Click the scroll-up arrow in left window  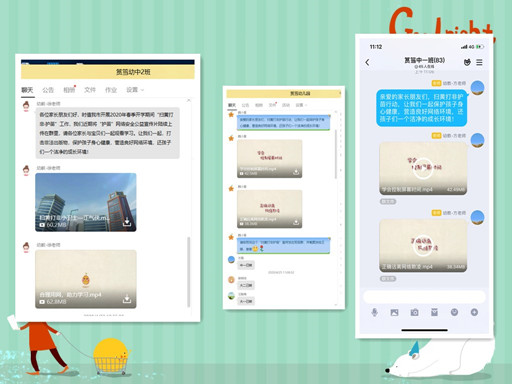189,100
